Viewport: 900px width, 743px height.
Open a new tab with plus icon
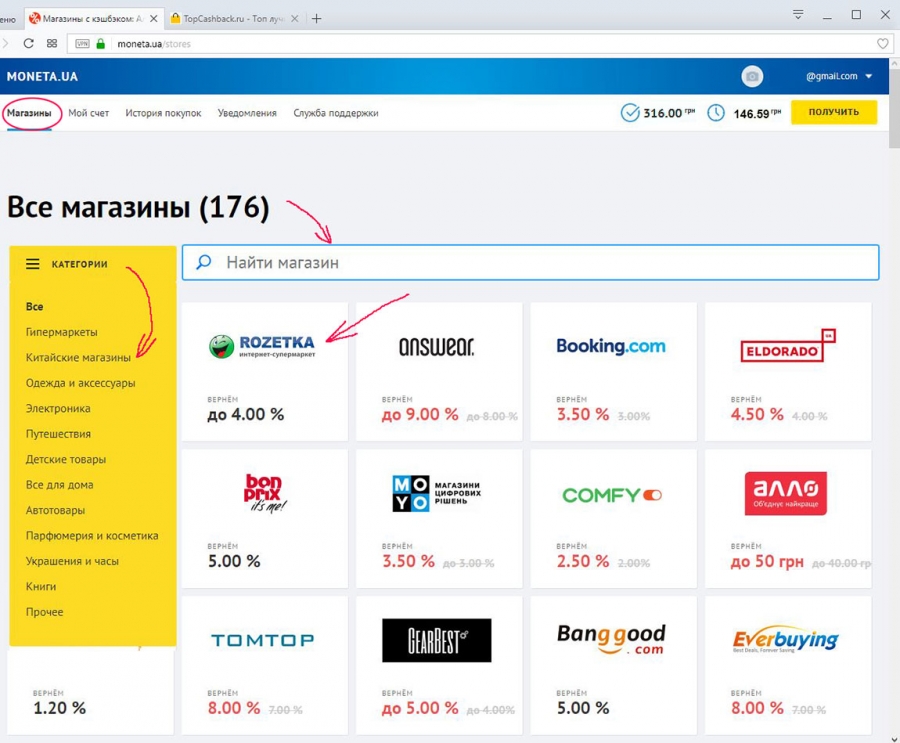point(316,19)
